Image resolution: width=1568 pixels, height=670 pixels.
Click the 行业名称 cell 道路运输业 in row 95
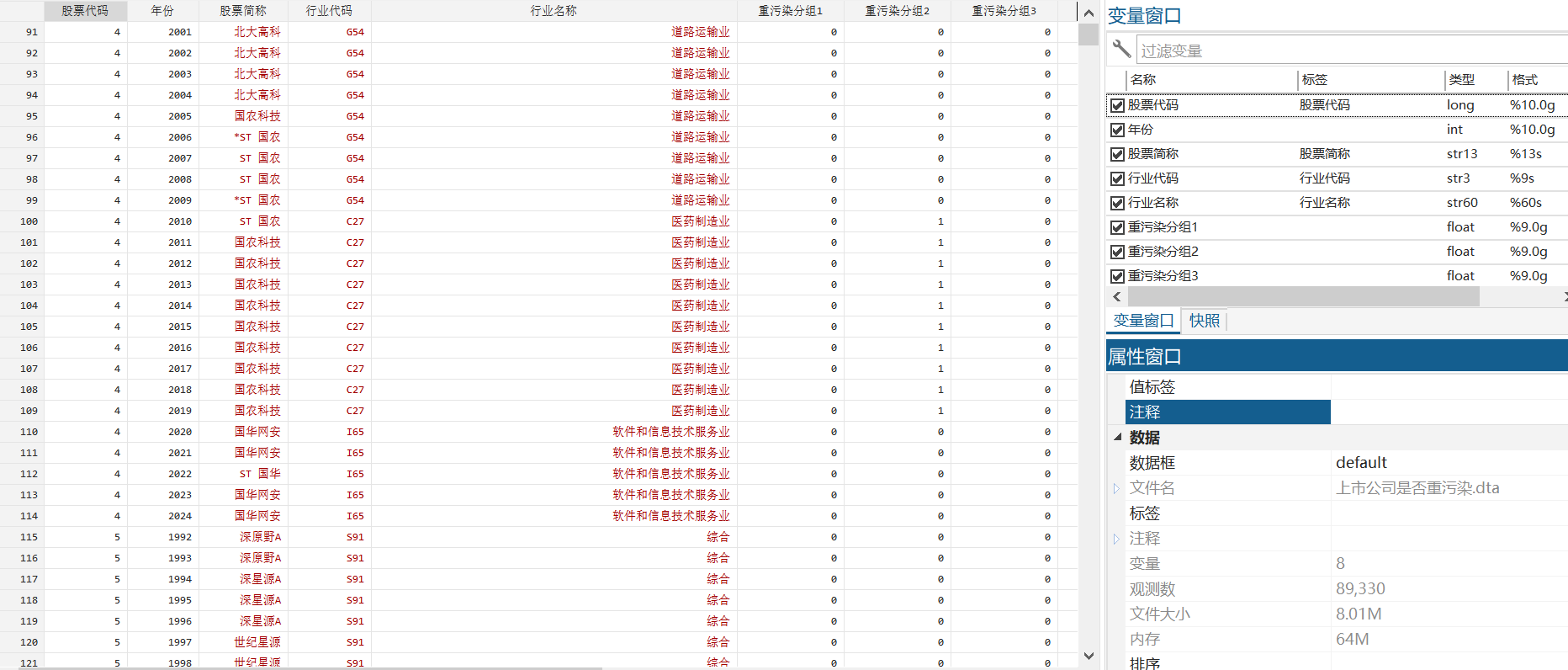pos(554,116)
